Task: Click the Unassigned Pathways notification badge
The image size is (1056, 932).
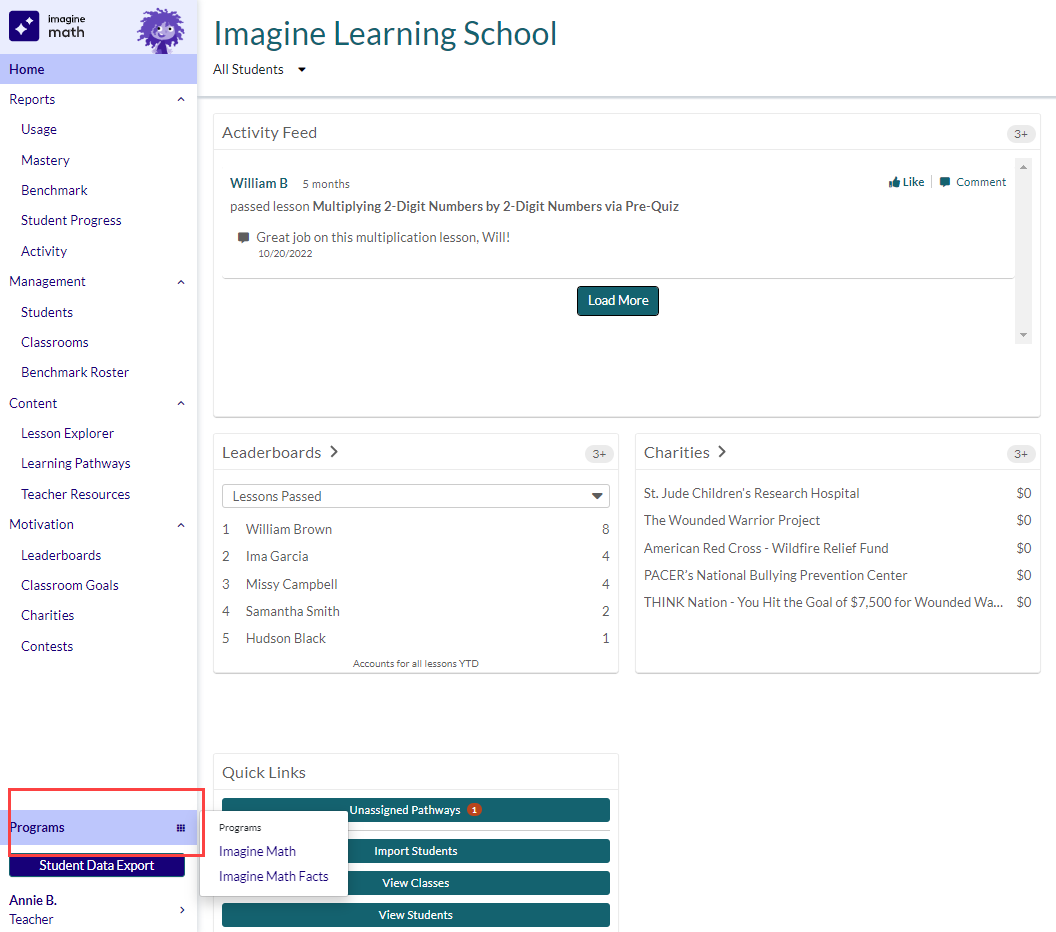Action: point(474,809)
